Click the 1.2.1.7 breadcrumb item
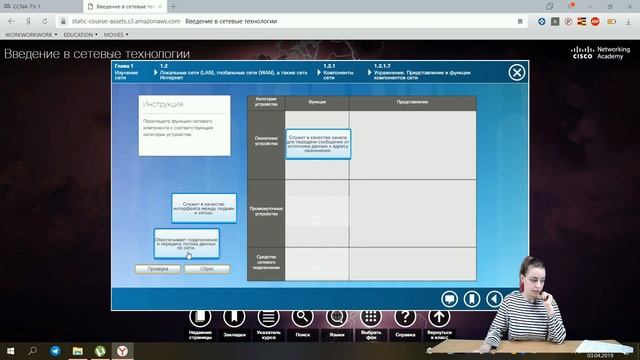The image size is (640, 360). coord(422,71)
